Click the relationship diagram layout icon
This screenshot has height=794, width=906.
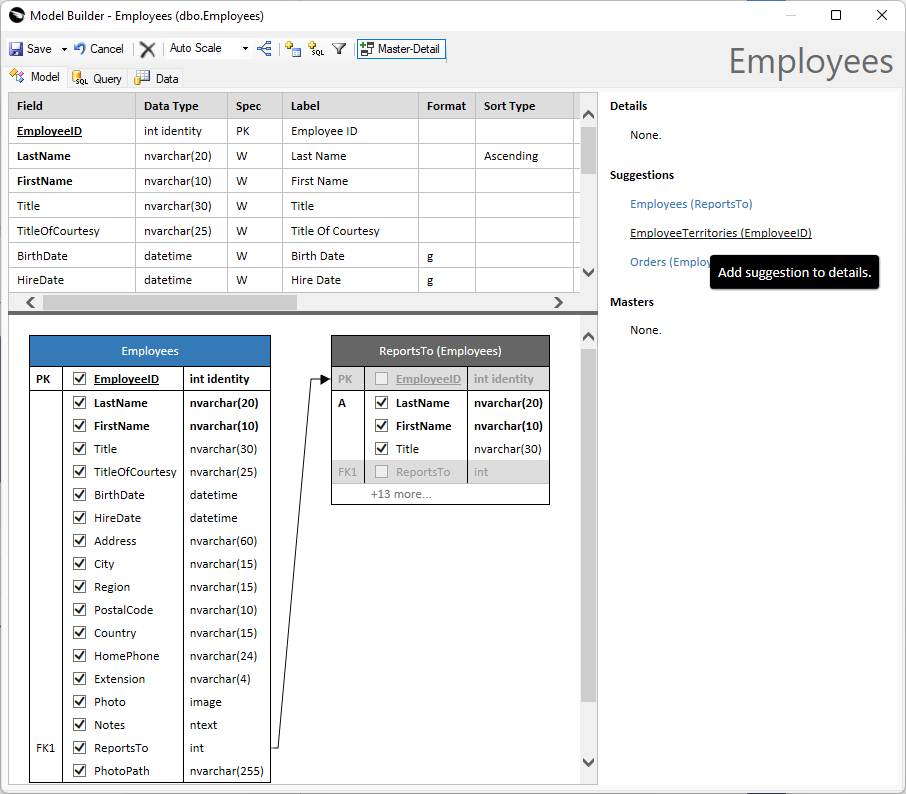pyautogui.click(x=264, y=48)
